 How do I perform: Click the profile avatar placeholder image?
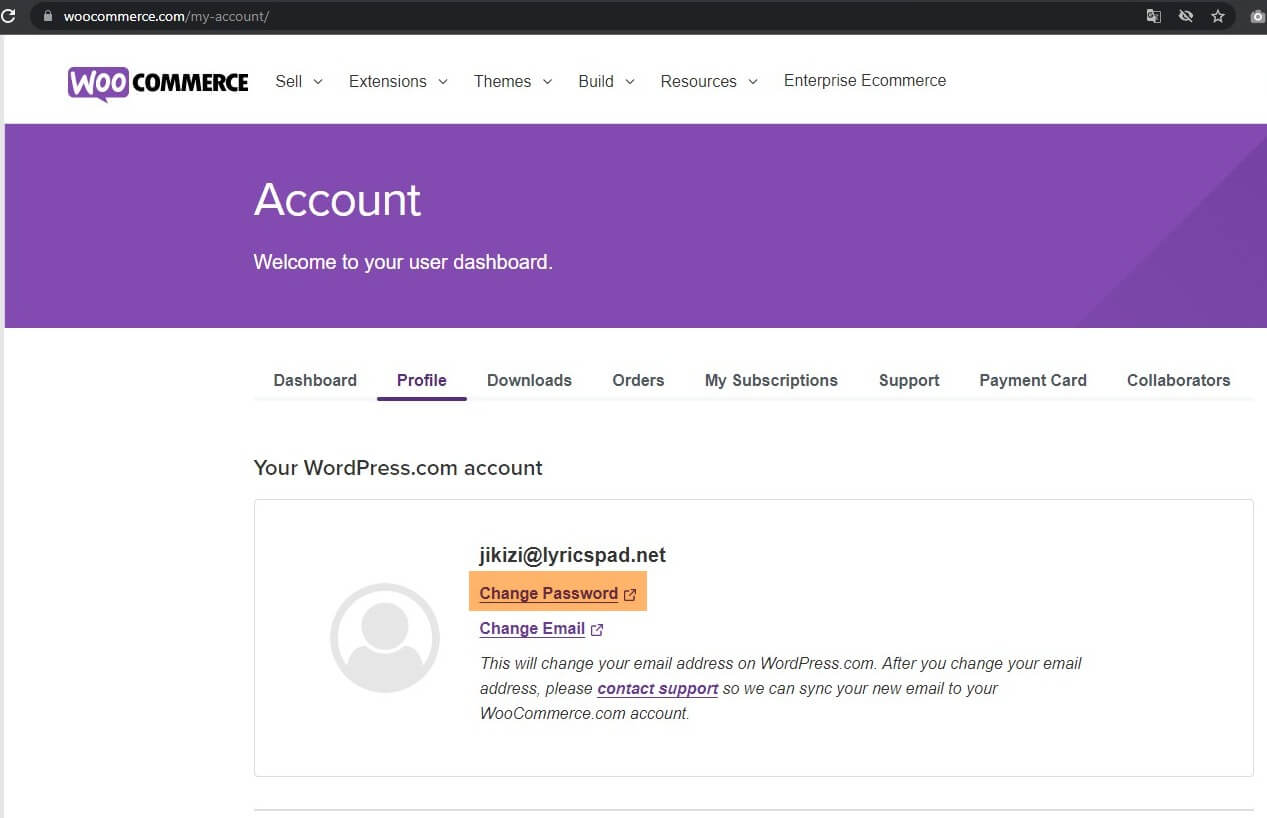tap(385, 638)
